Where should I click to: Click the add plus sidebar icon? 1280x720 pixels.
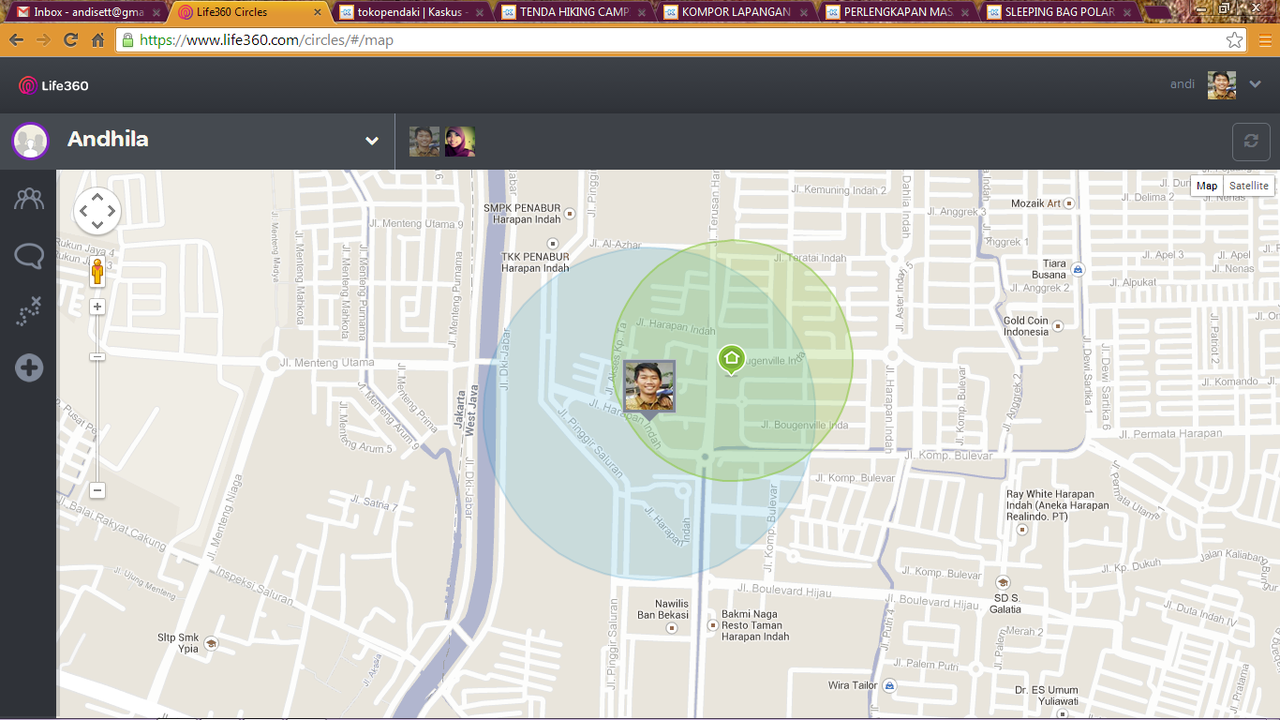[x=29, y=368]
